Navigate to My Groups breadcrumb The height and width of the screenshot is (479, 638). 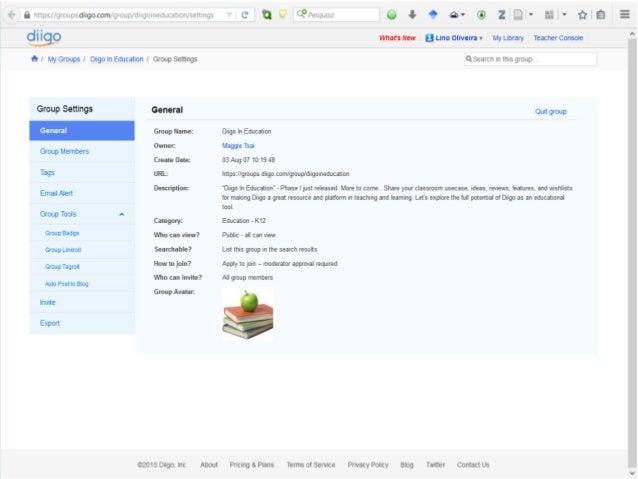coord(64,59)
